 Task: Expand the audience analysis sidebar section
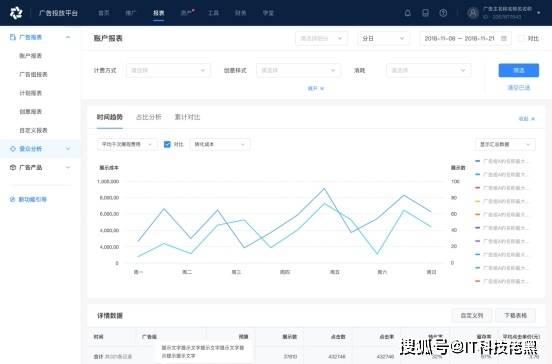pyautogui.click(x=68, y=149)
